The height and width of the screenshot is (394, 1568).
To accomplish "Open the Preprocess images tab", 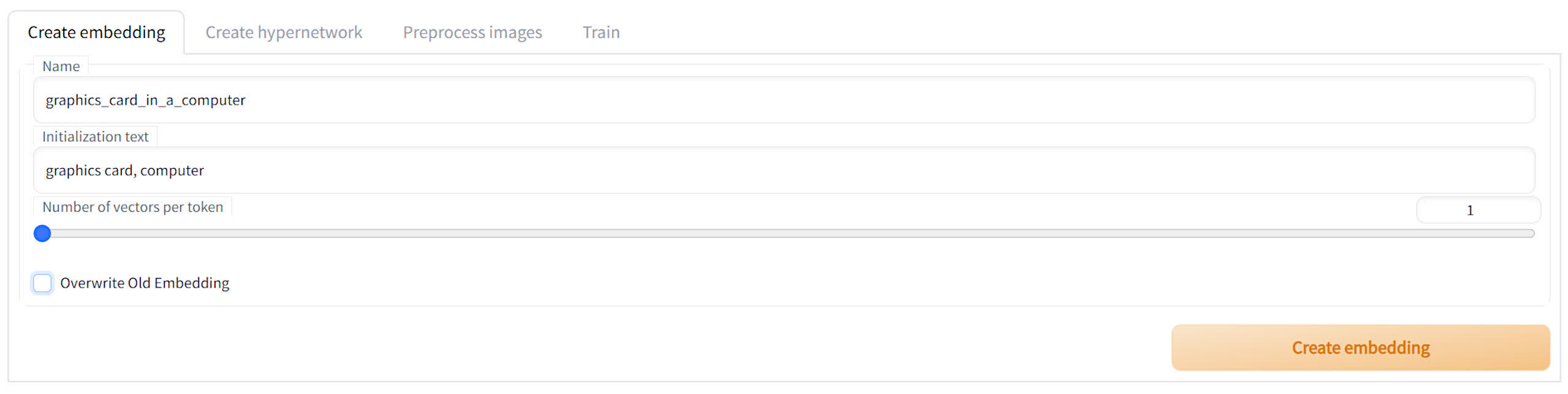I will tap(472, 32).
